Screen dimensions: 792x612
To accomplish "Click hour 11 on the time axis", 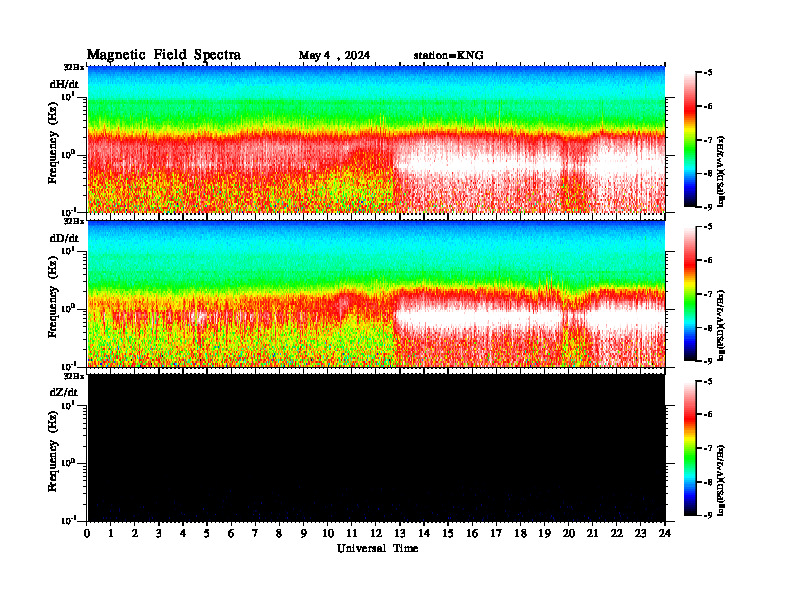I will point(352,534).
